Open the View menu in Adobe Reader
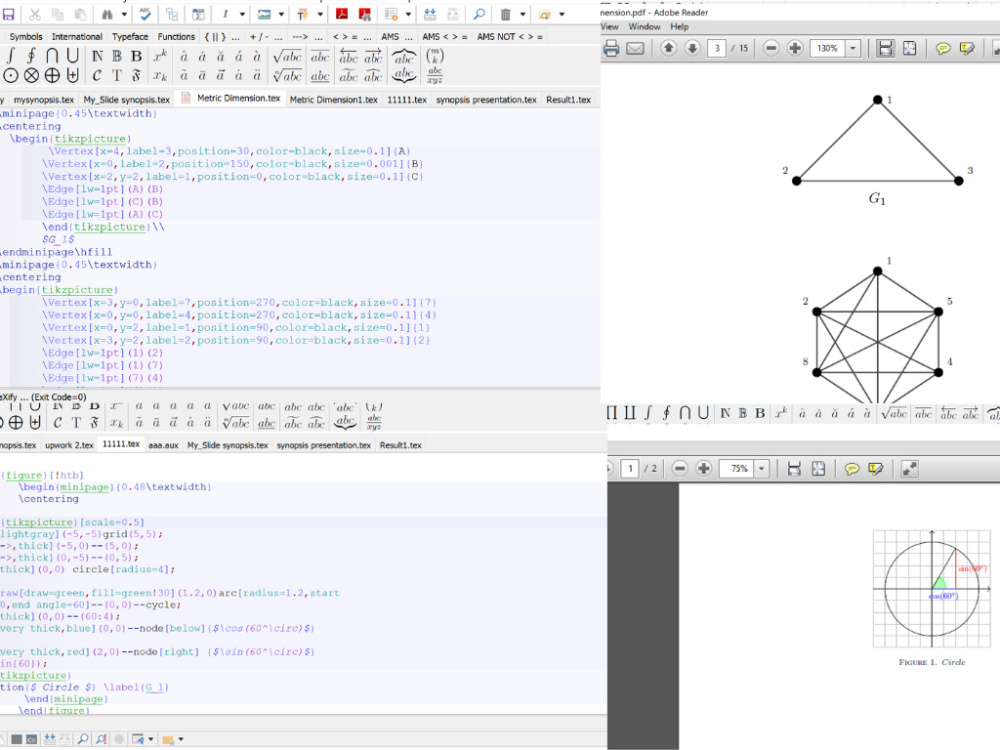 (609, 27)
